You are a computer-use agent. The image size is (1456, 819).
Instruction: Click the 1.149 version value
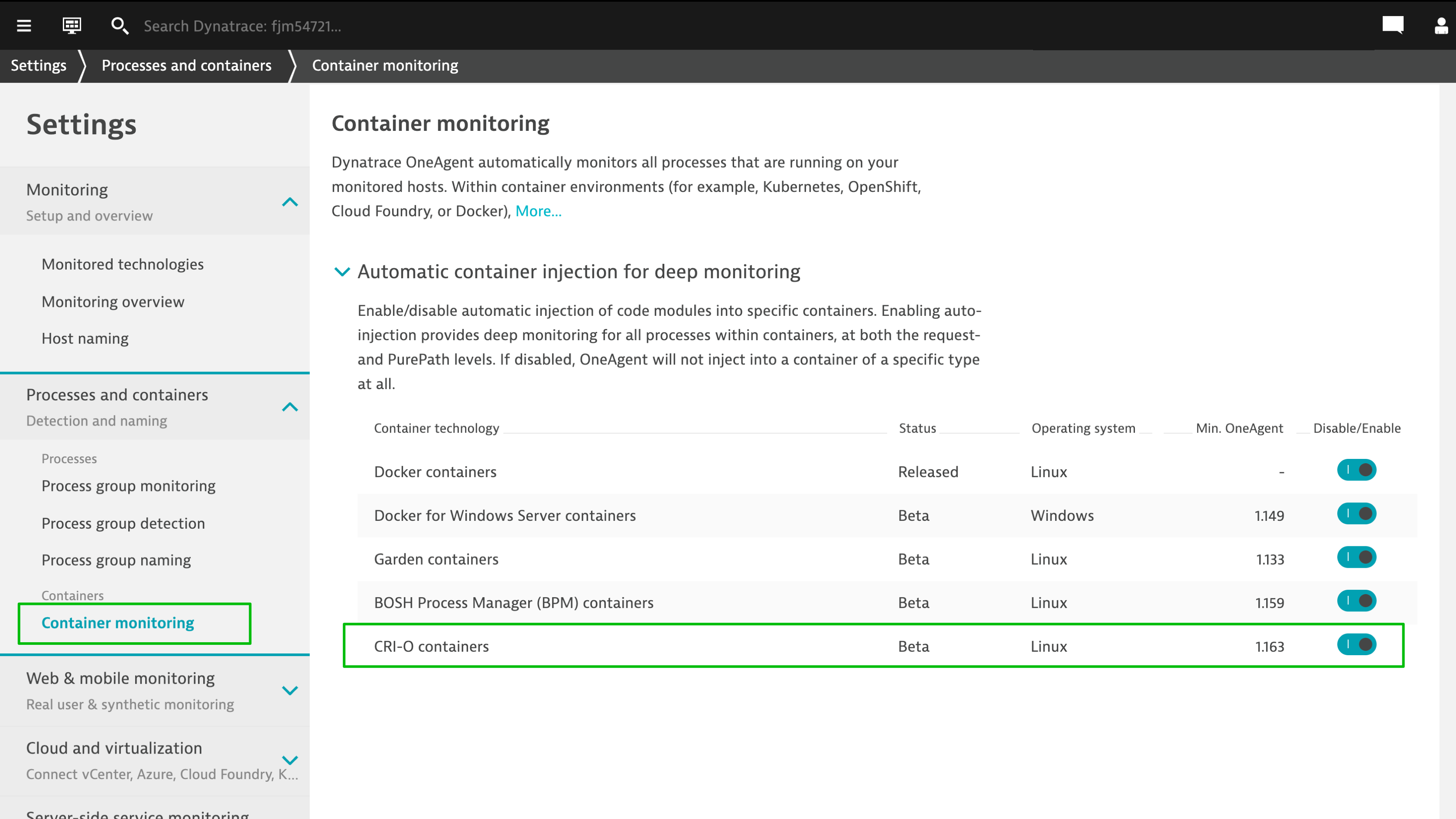pos(1270,516)
